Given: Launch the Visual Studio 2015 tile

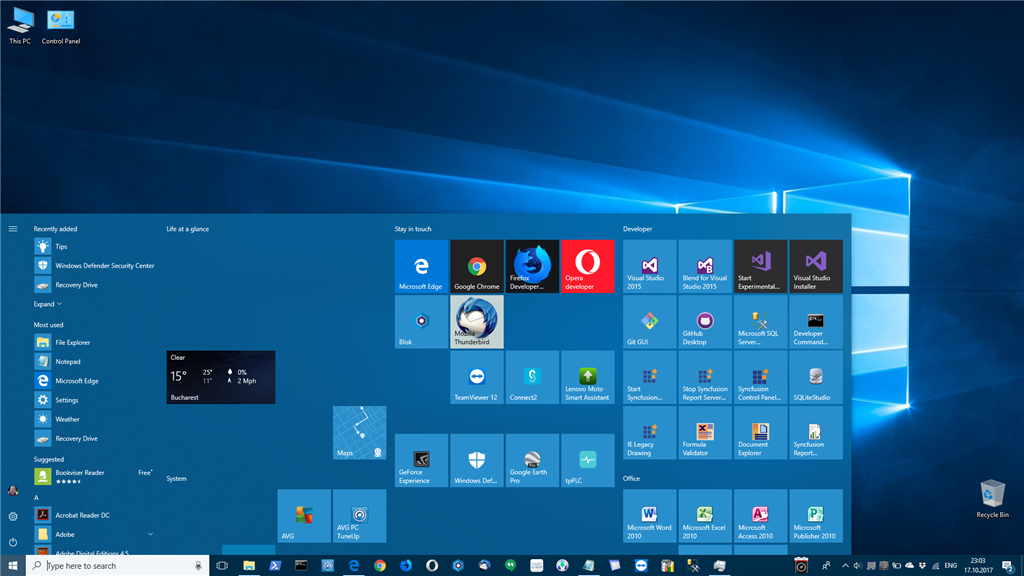Looking at the screenshot, I should point(650,266).
